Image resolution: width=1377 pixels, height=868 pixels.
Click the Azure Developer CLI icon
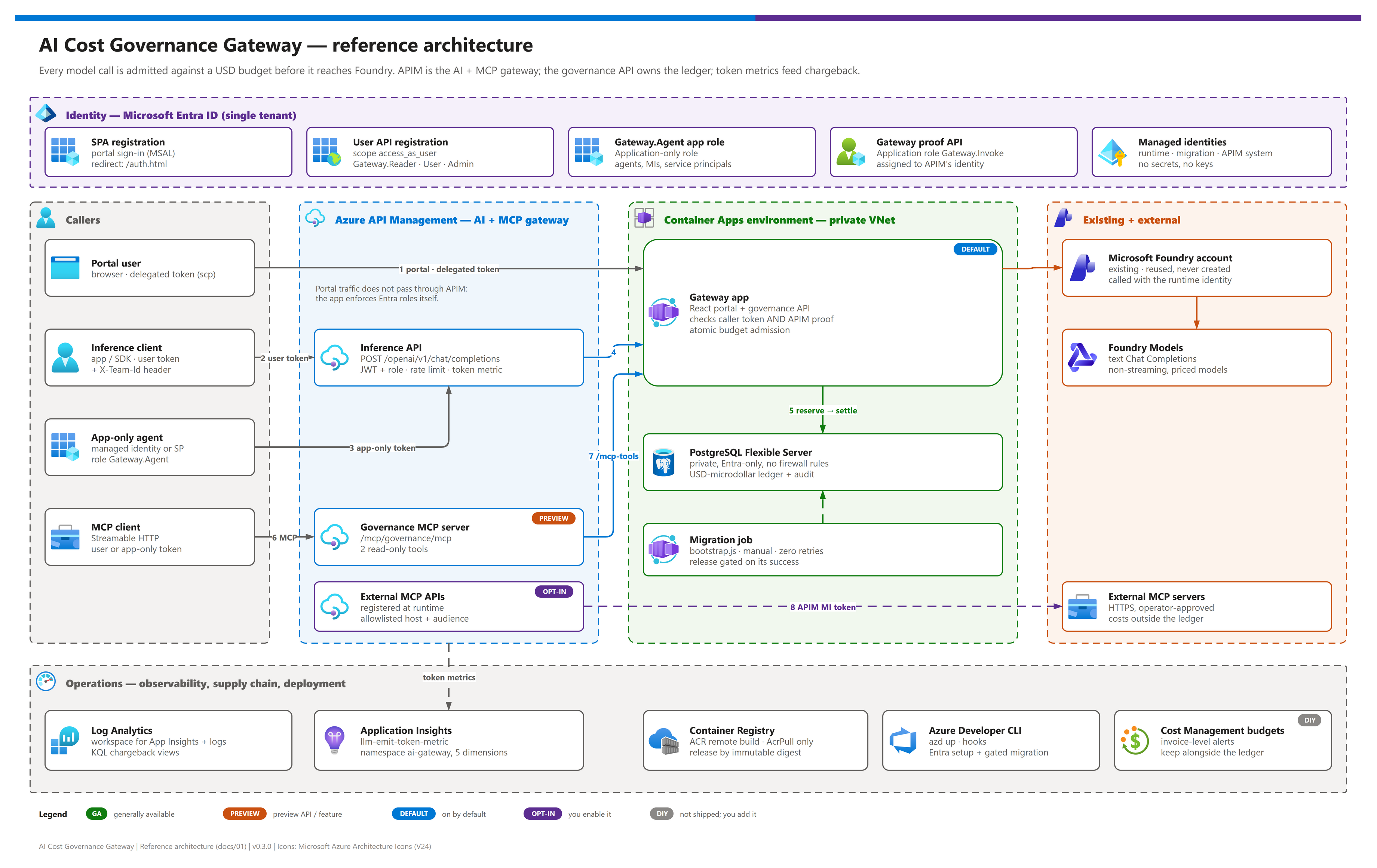pos(903,740)
